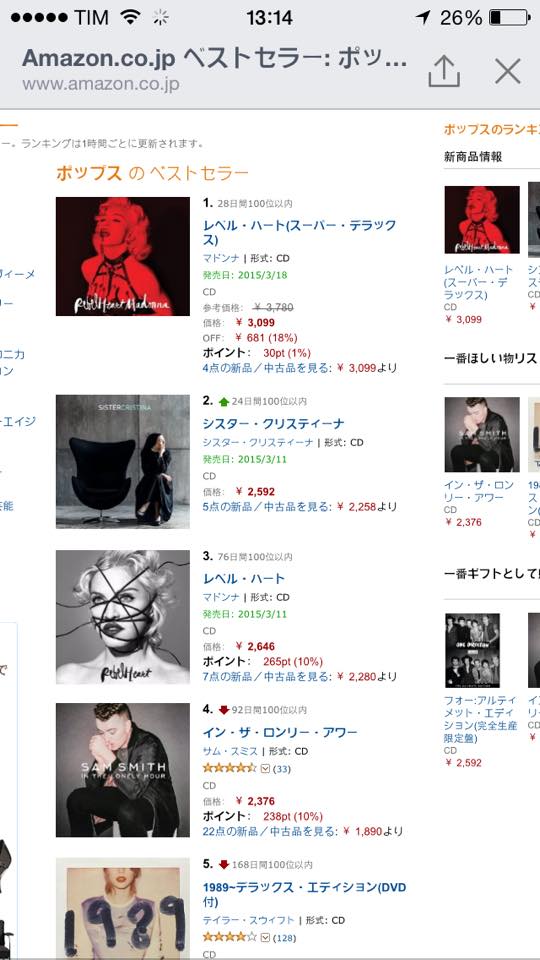The width and height of the screenshot is (540, 960).
Task: Open the 33 reviews link for Sam Smith
Action: tap(282, 768)
